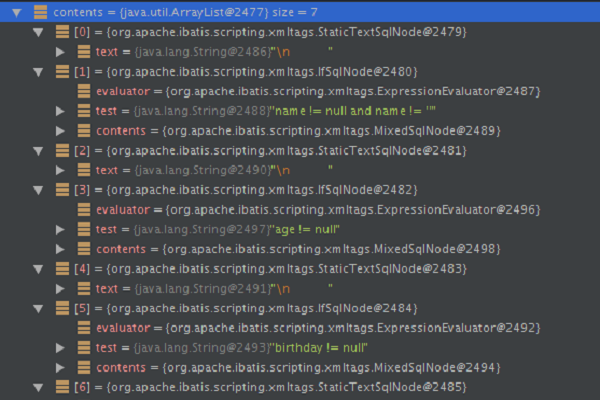Click the field icon of text String@2490
Screen dimensions: 600x400
pos(84,170)
